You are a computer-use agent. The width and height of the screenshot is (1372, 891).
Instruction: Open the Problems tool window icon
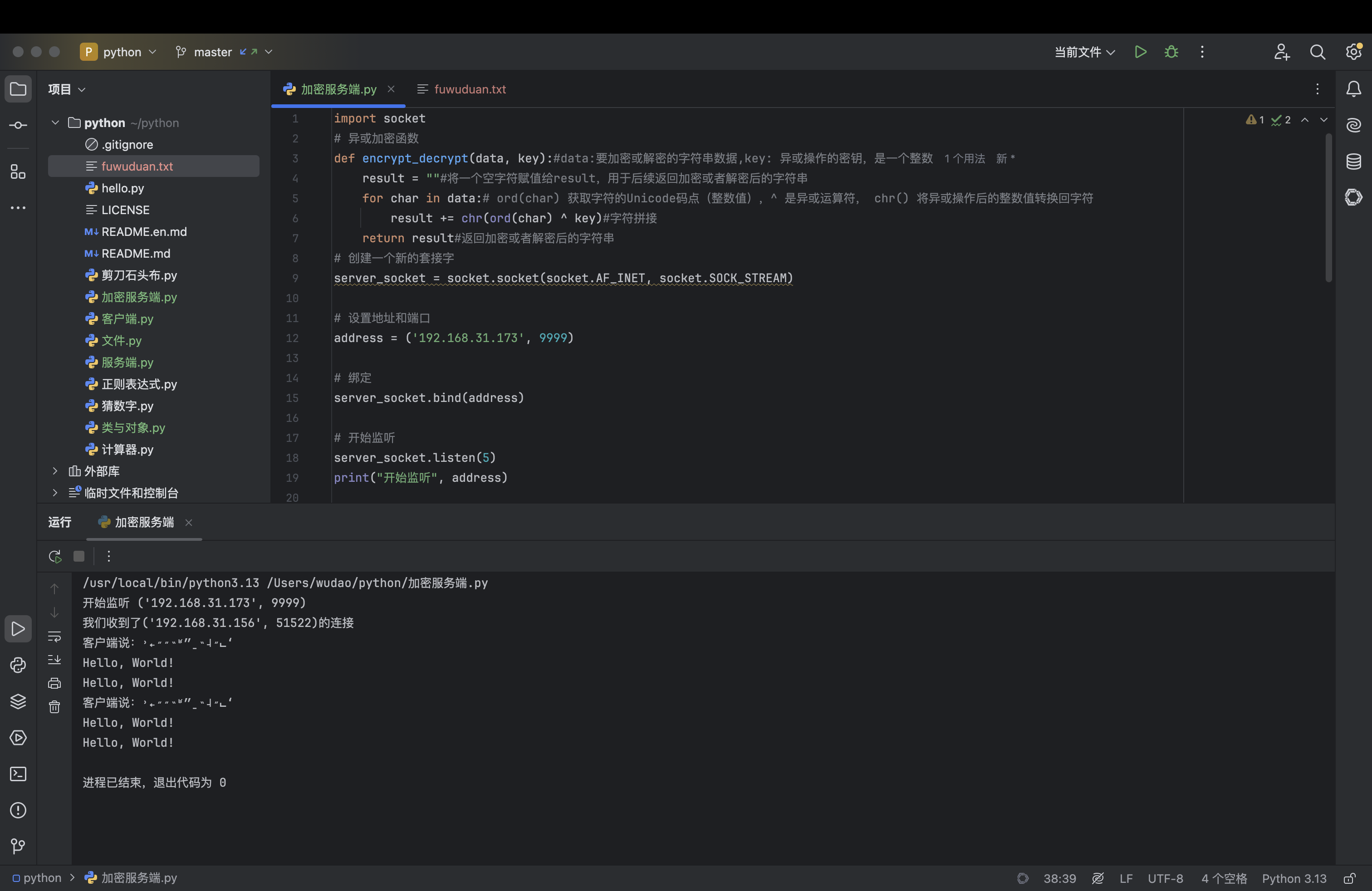[x=18, y=810]
